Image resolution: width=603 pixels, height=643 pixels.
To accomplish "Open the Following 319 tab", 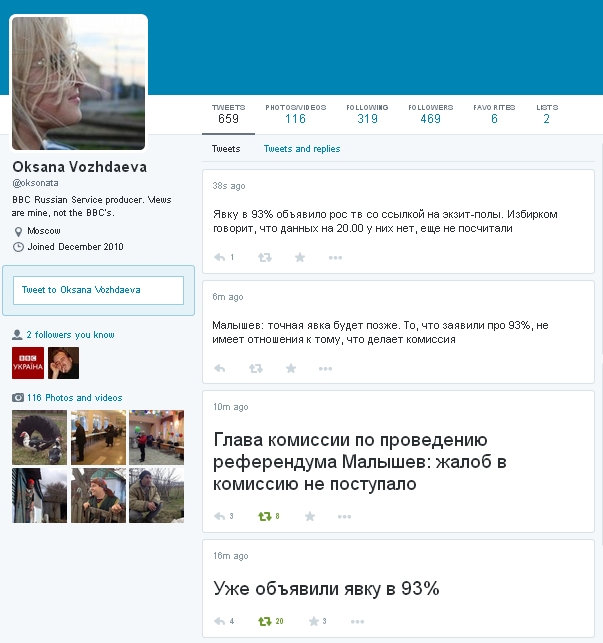I will point(367,114).
